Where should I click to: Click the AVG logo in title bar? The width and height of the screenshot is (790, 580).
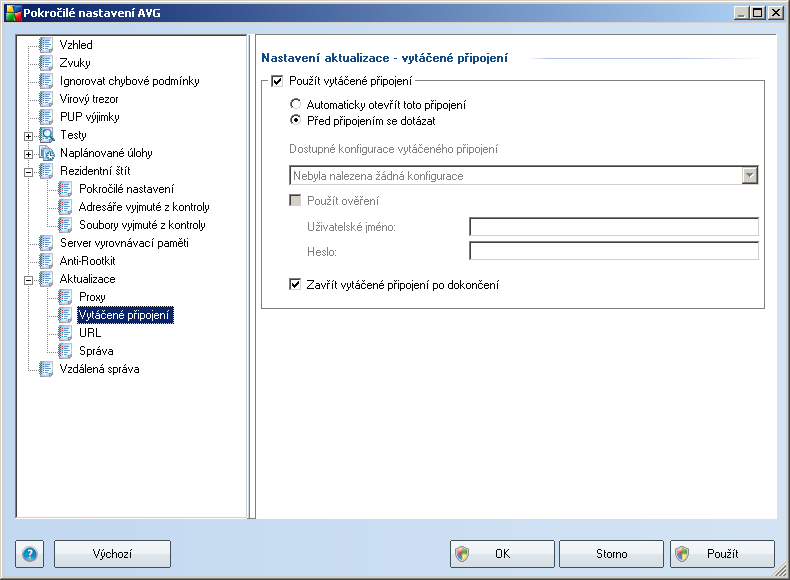click(x=13, y=13)
